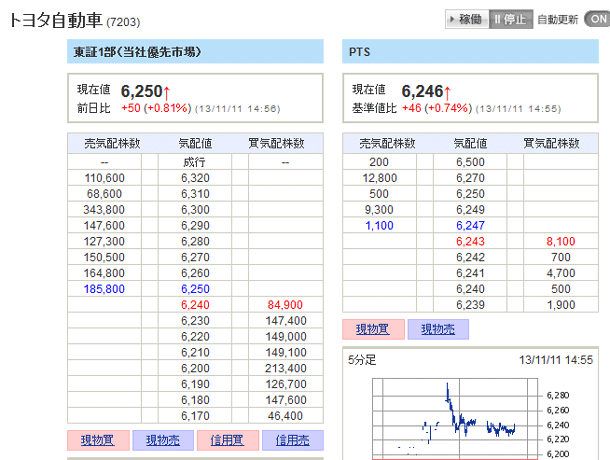
Task: Select PTS bid price 6,241
Action: click(x=470, y=273)
